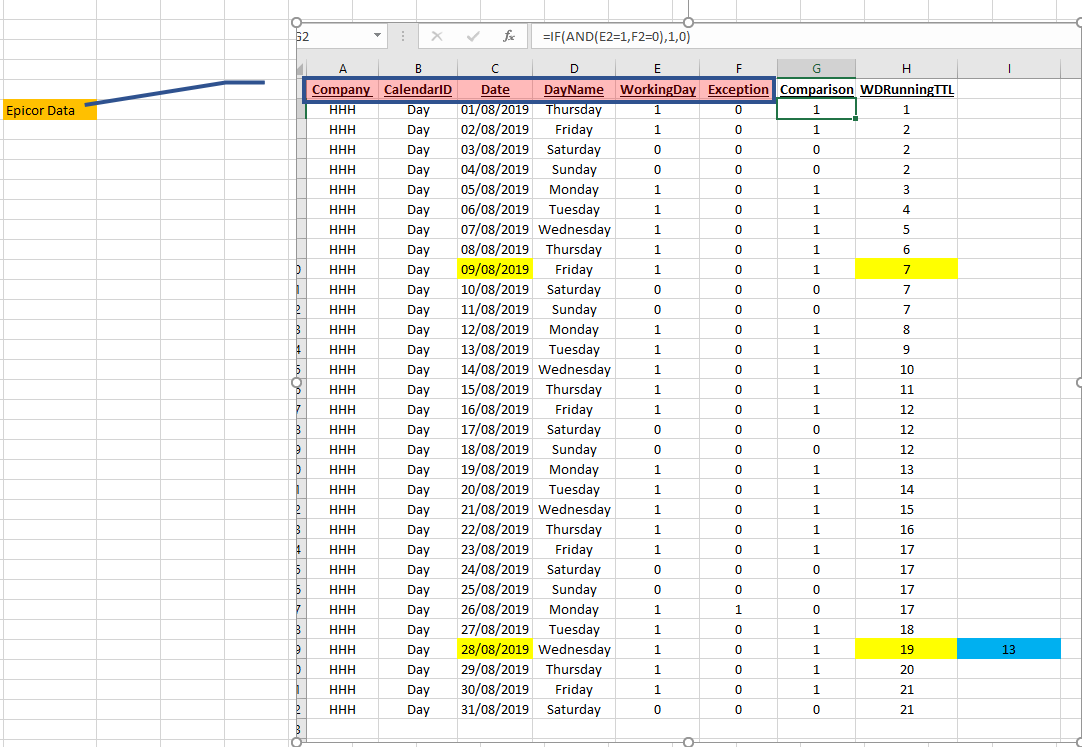Screen dimensions: 1082x747
Task: Select column H header
Action: (x=906, y=68)
